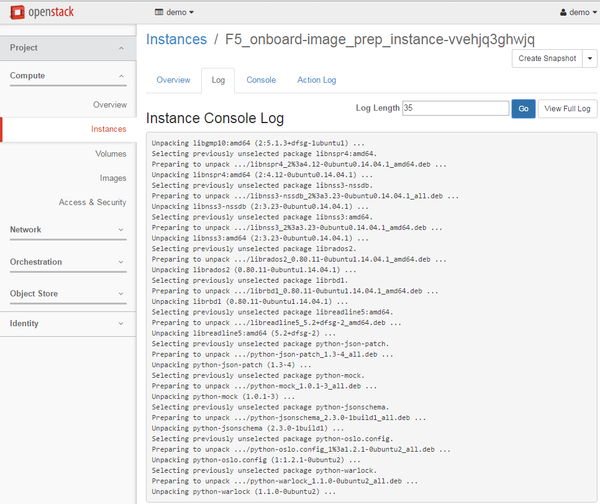Click the Log Length input field

tap(455, 108)
